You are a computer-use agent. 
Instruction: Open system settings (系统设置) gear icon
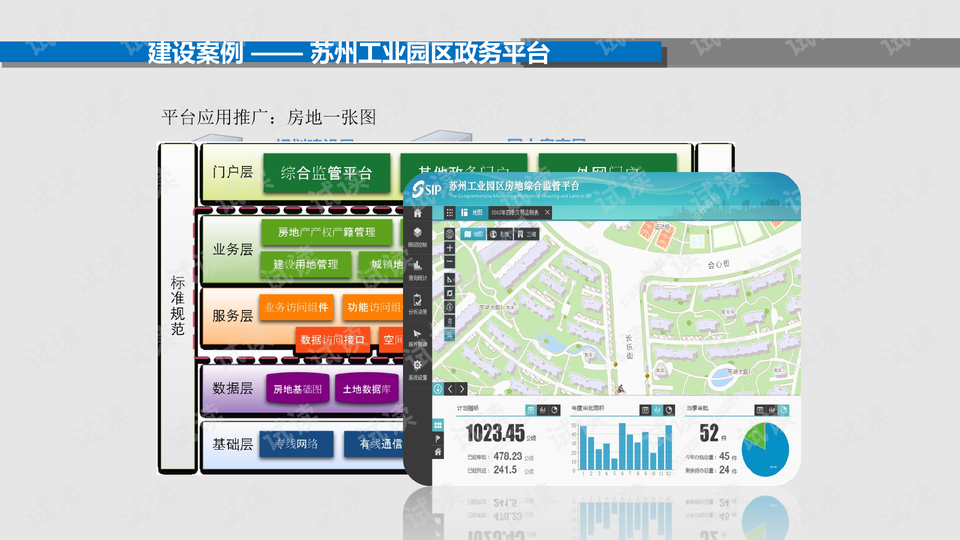[x=417, y=368]
